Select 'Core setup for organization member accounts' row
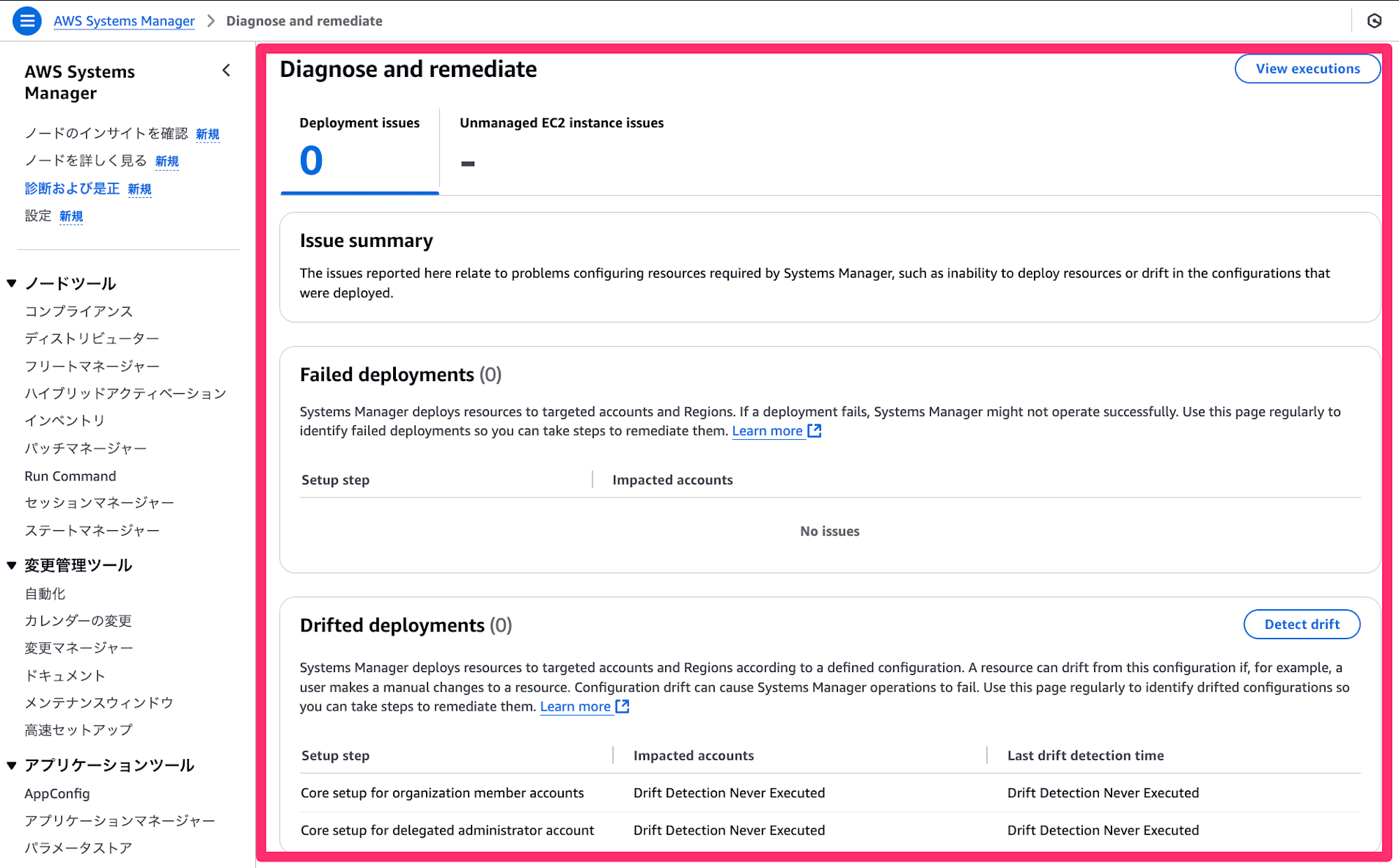This screenshot has width=1399, height=868. coord(830,792)
